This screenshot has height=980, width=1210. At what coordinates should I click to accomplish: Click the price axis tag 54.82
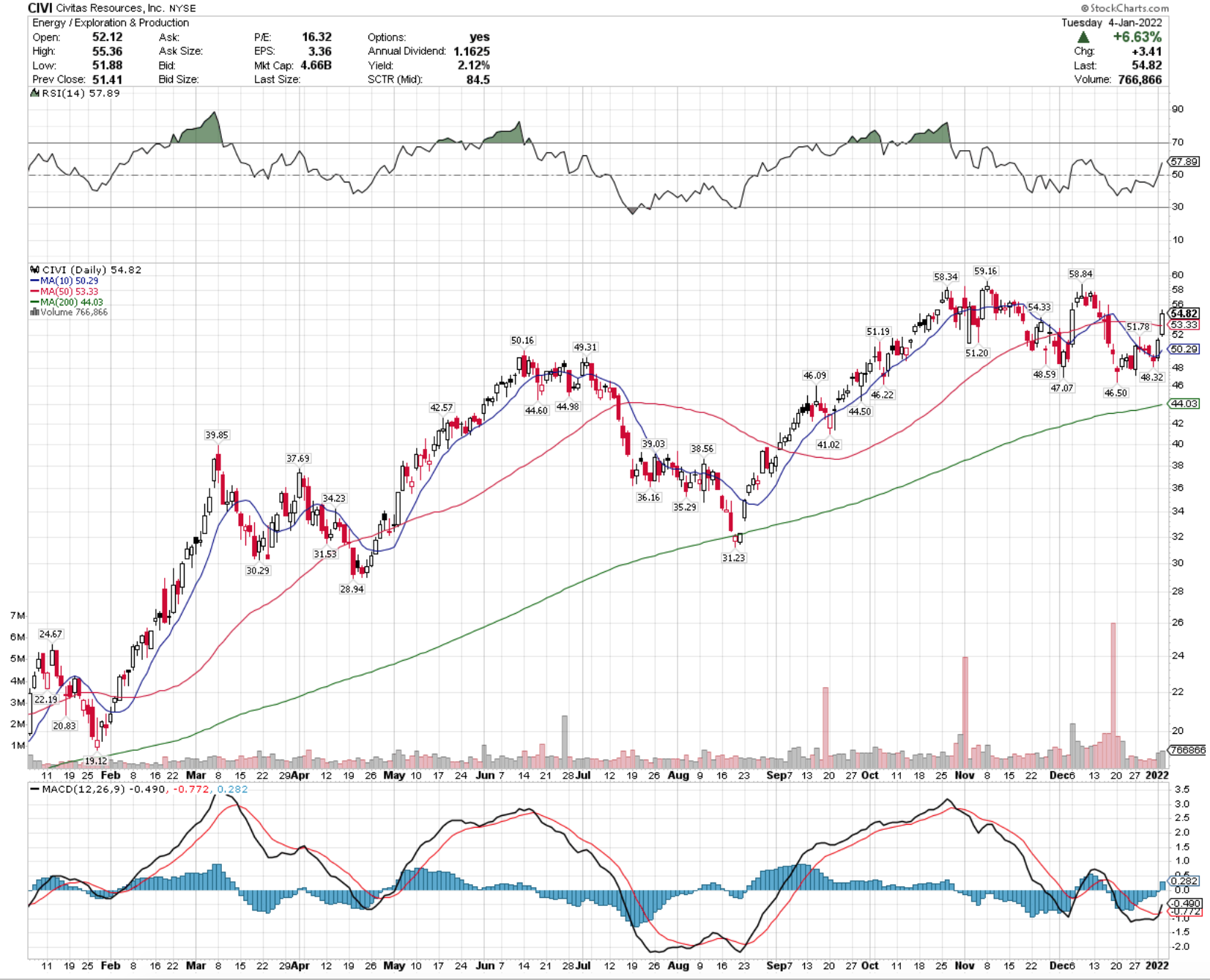pos(1184,313)
